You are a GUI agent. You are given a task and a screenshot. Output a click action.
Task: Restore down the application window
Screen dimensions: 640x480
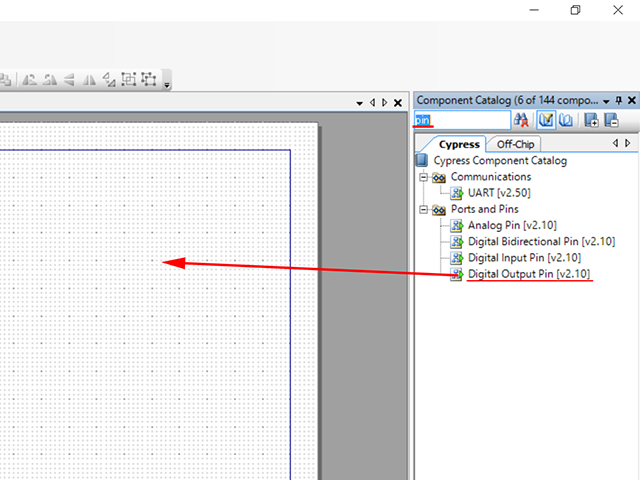pos(576,10)
